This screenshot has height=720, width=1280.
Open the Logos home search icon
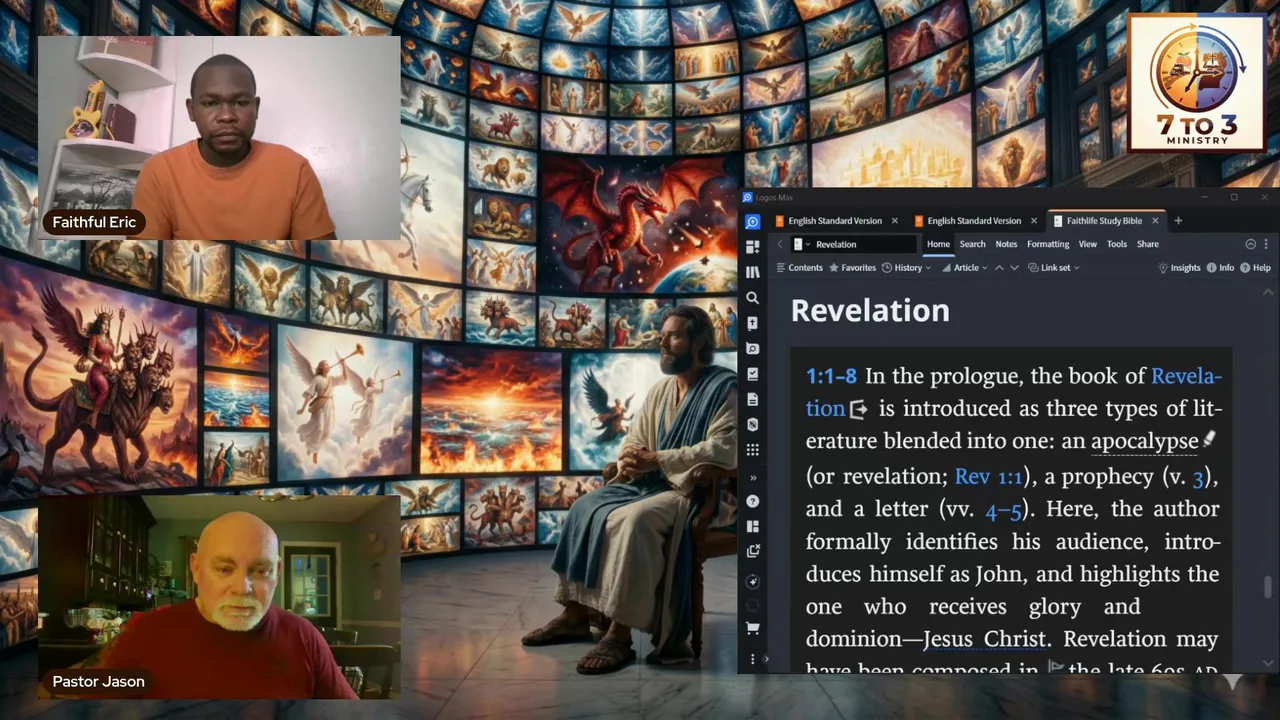click(753, 222)
